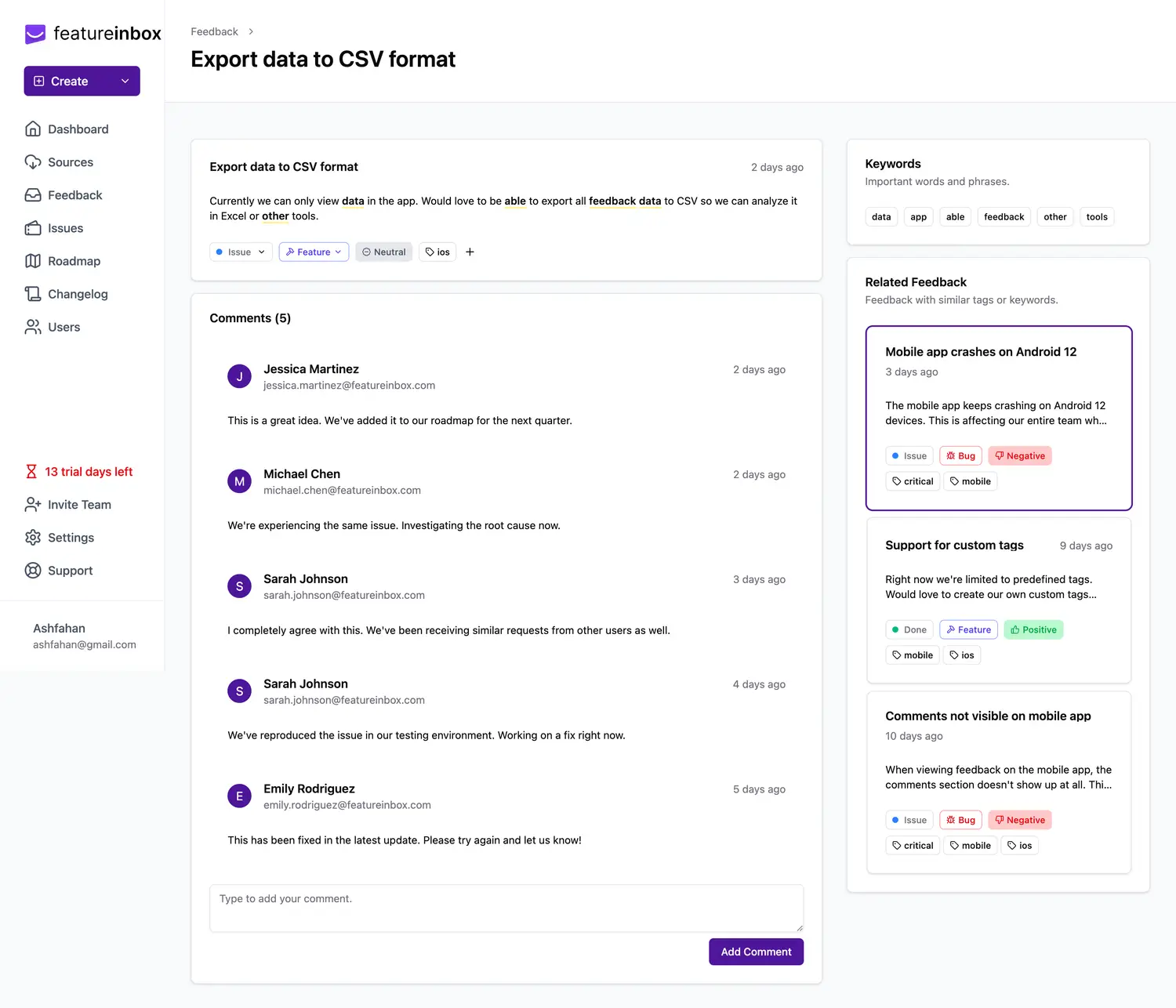Click the Issues briefcase icon
The height and width of the screenshot is (1008, 1176).
pyautogui.click(x=33, y=228)
